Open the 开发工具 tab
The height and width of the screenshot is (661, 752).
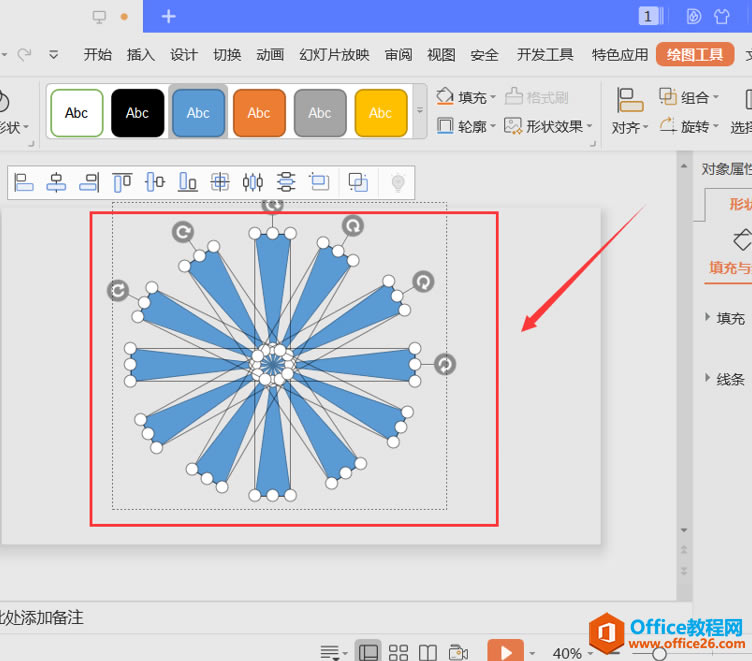pos(545,55)
